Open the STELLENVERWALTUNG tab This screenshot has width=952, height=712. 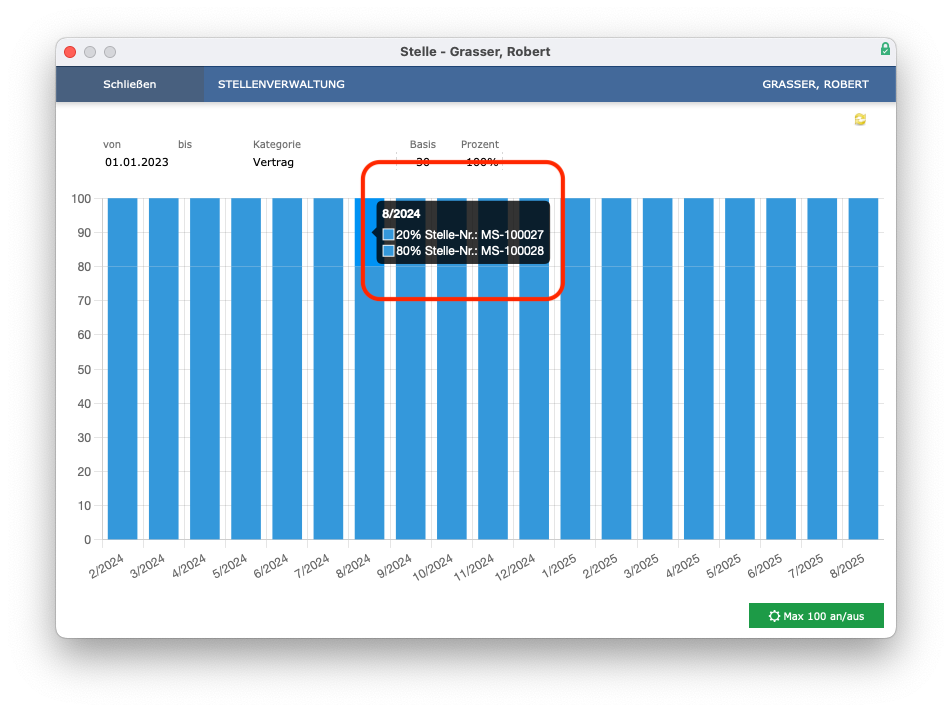point(281,84)
